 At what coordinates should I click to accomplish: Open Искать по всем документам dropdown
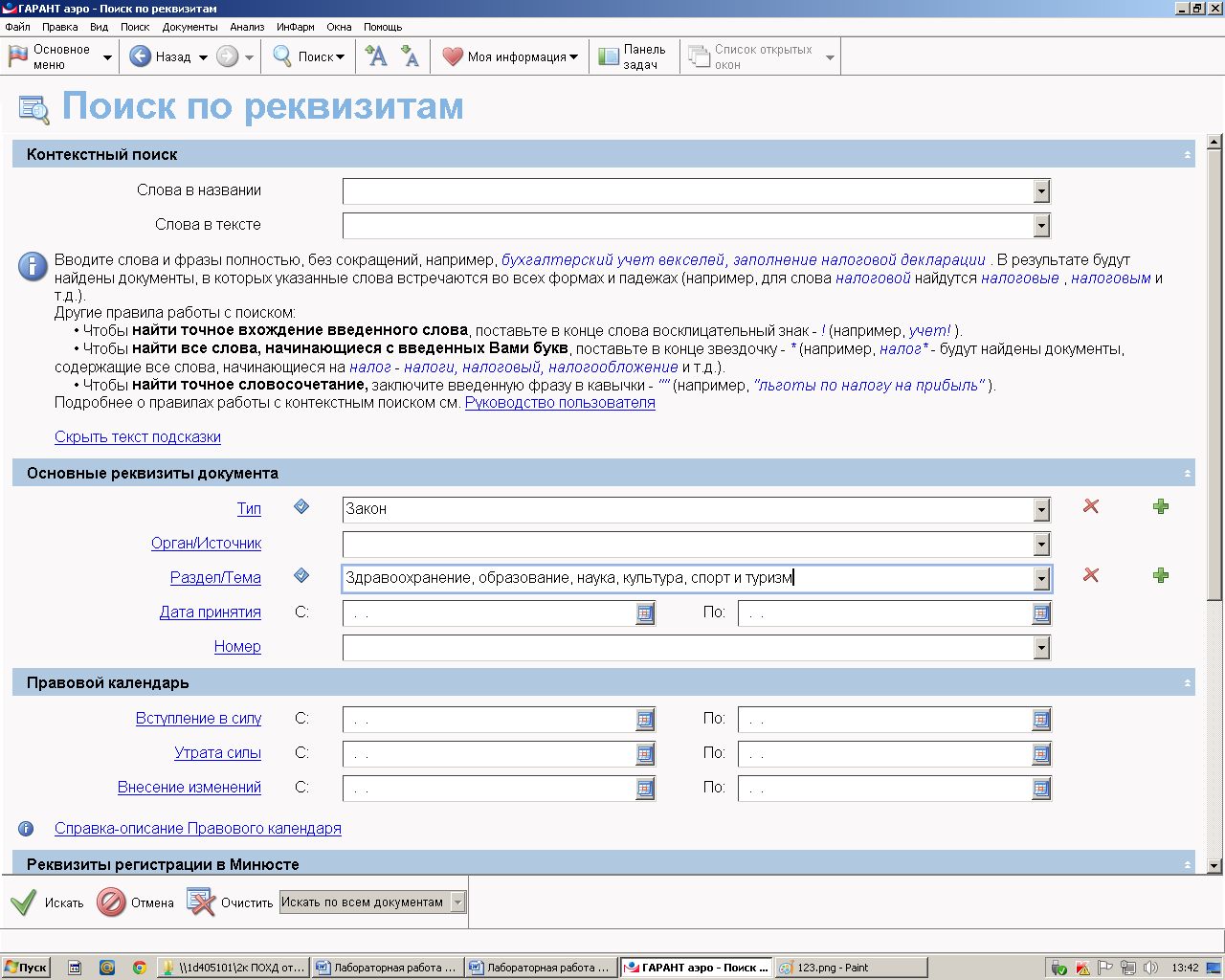coord(457,902)
